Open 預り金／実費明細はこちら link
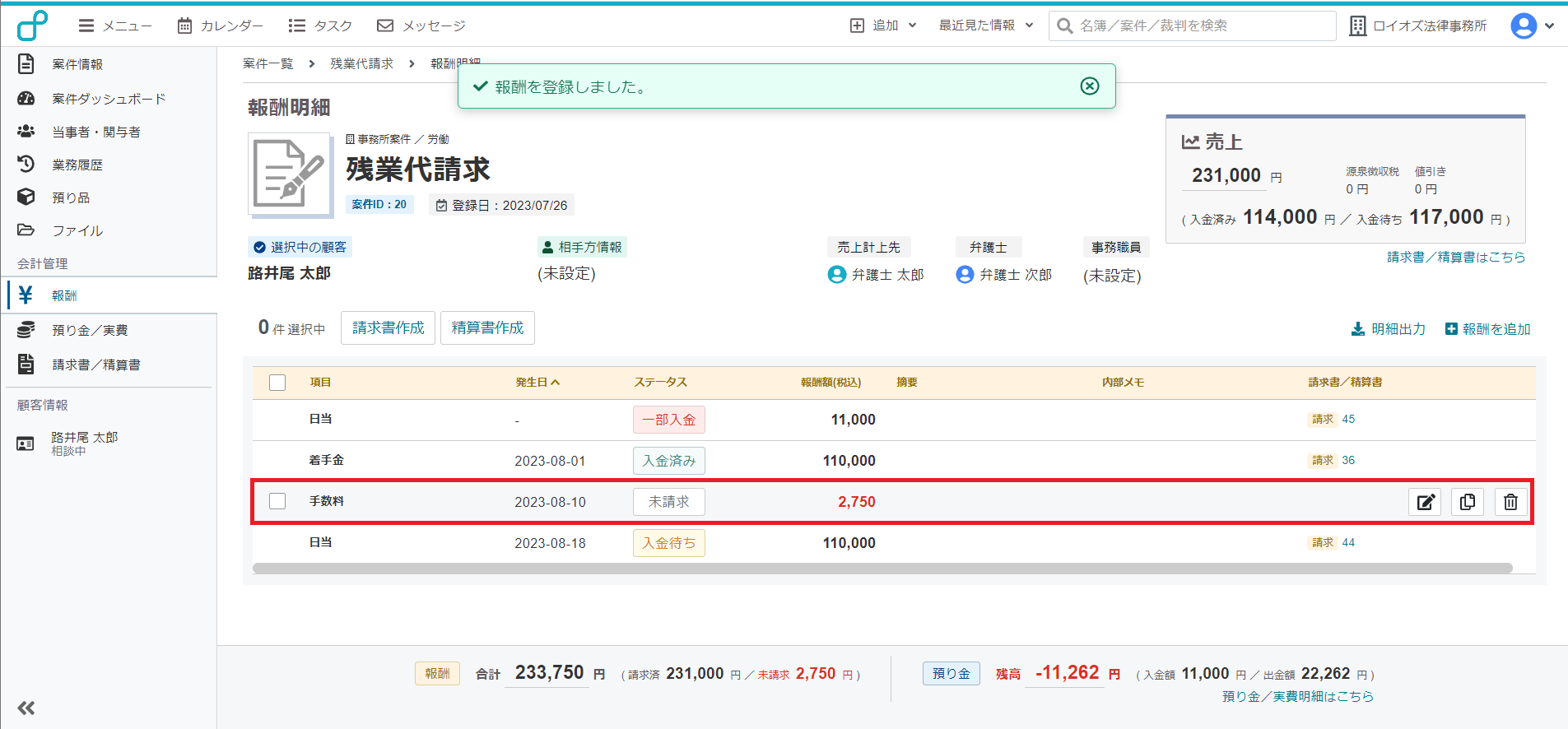 point(1298,696)
